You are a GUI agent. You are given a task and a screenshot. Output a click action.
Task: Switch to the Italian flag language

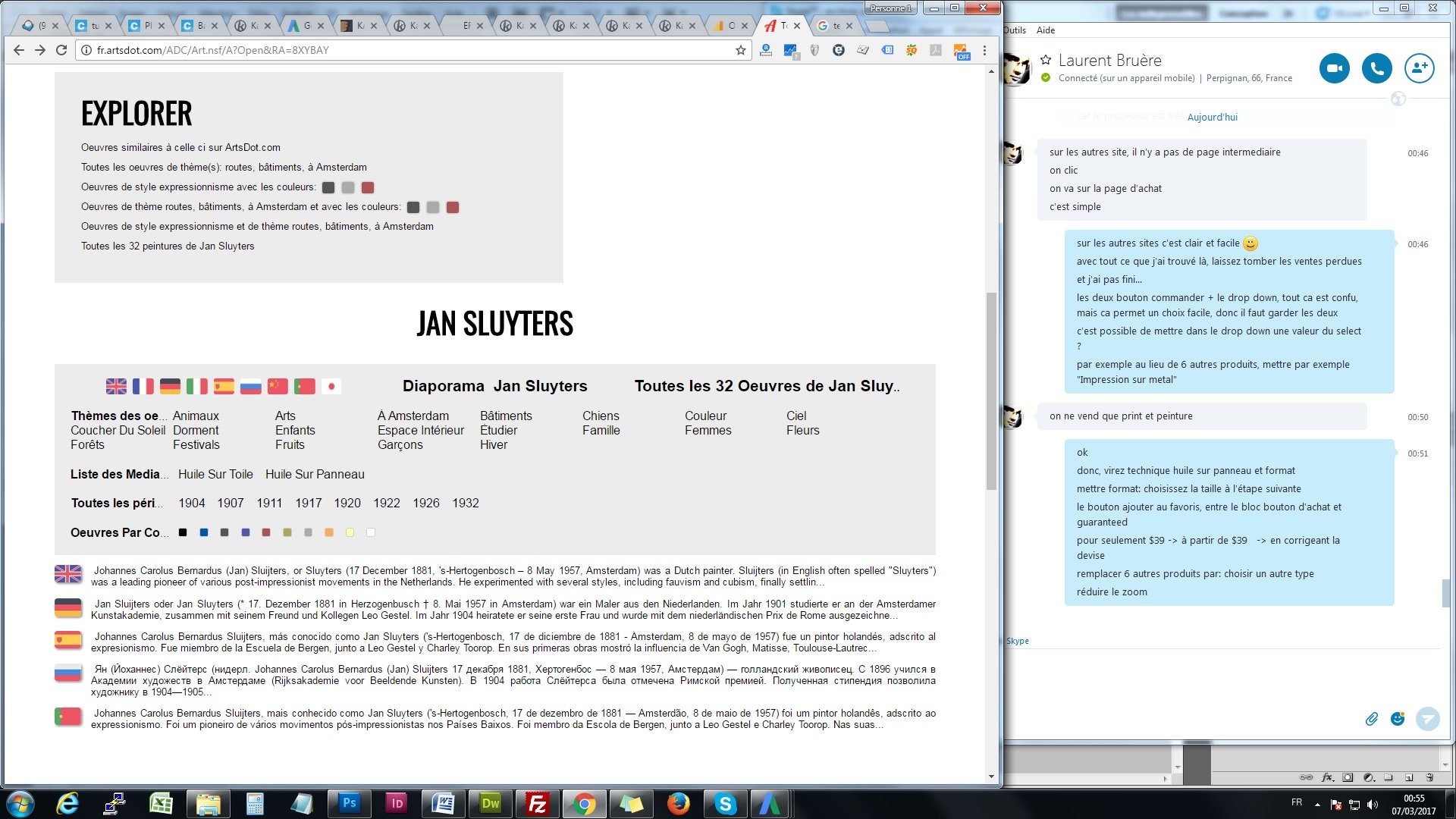pyautogui.click(x=197, y=387)
